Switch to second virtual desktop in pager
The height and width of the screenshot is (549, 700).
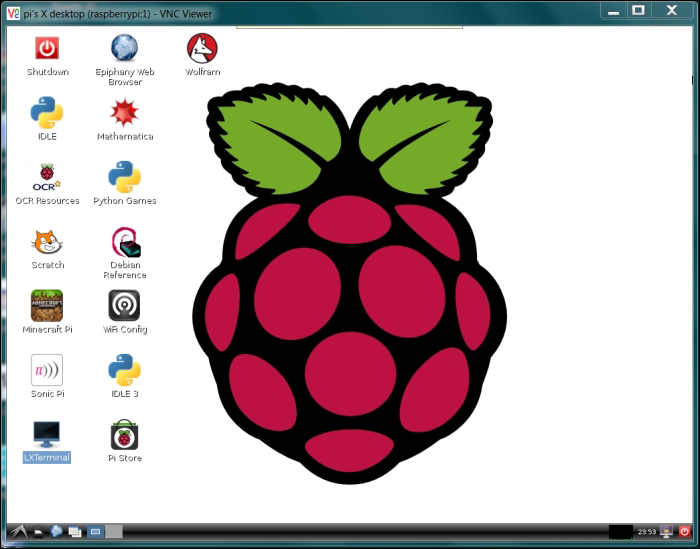(114, 532)
